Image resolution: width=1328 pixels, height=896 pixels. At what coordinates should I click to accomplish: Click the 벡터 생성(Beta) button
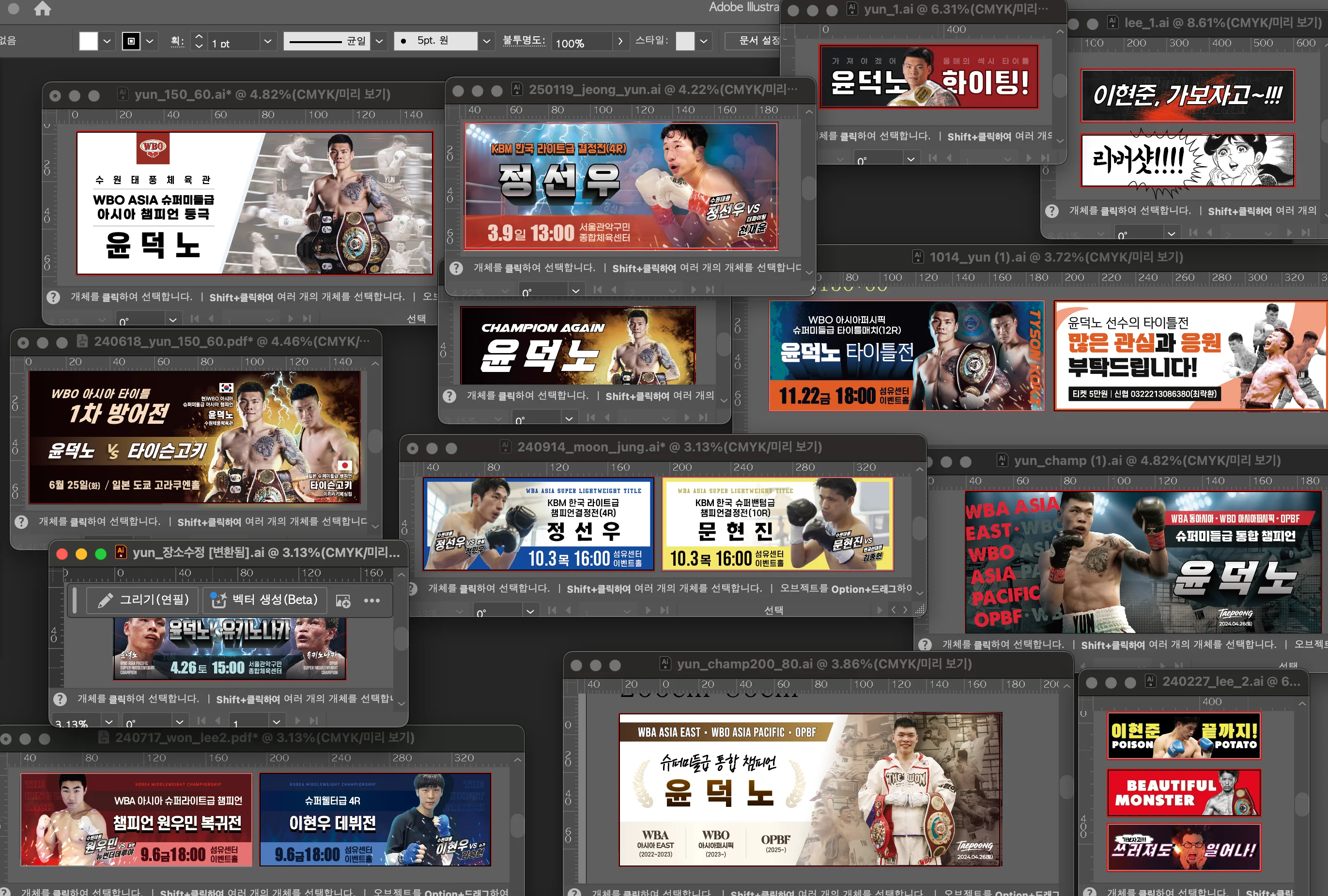point(265,600)
